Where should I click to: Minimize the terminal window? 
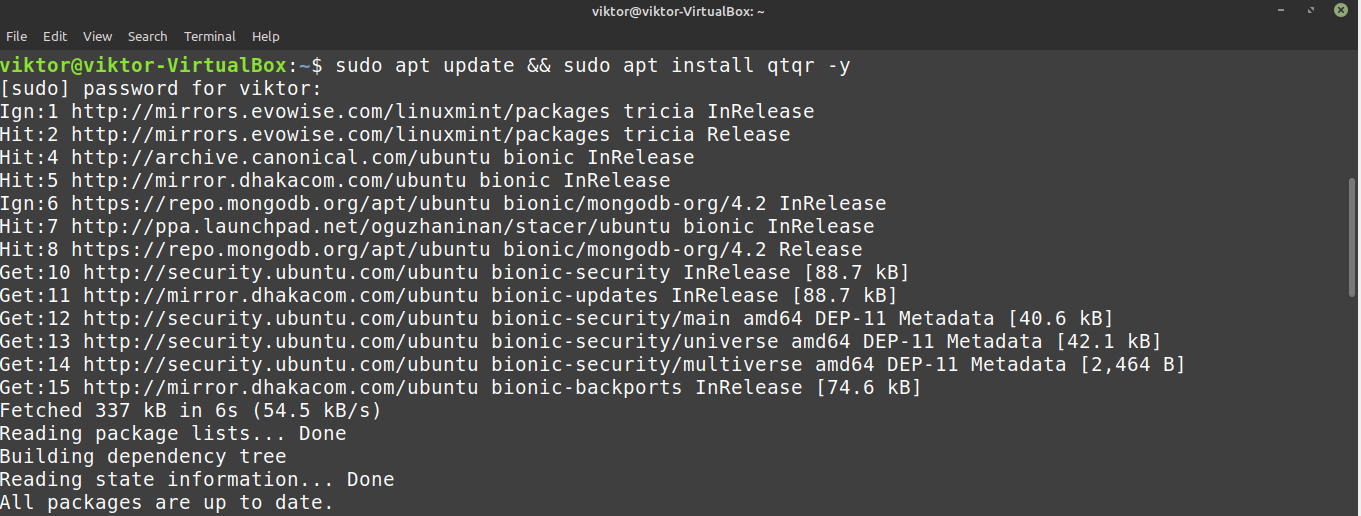coord(1282,10)
